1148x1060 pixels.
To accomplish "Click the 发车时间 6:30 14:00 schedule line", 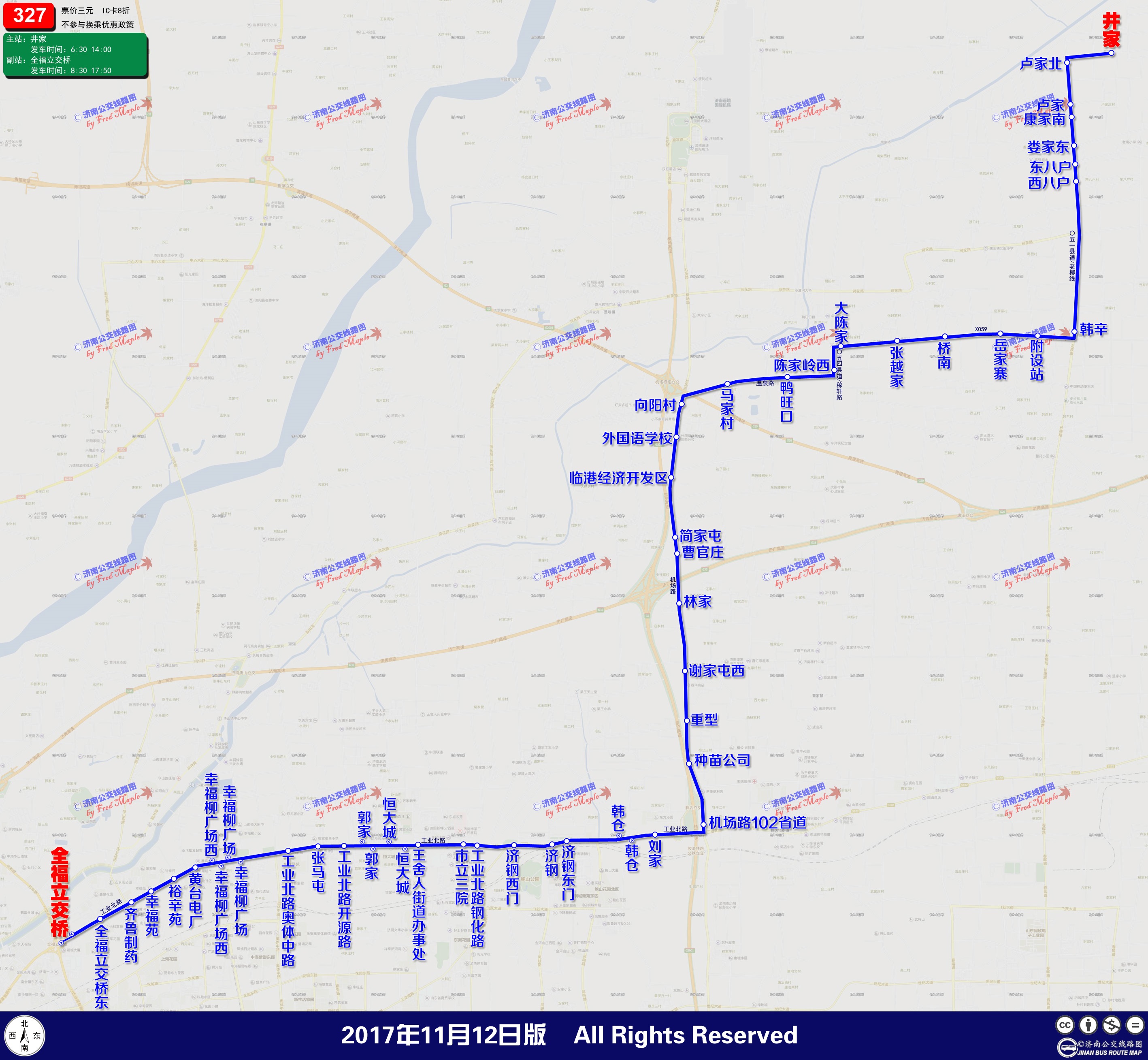I will 71,49.
